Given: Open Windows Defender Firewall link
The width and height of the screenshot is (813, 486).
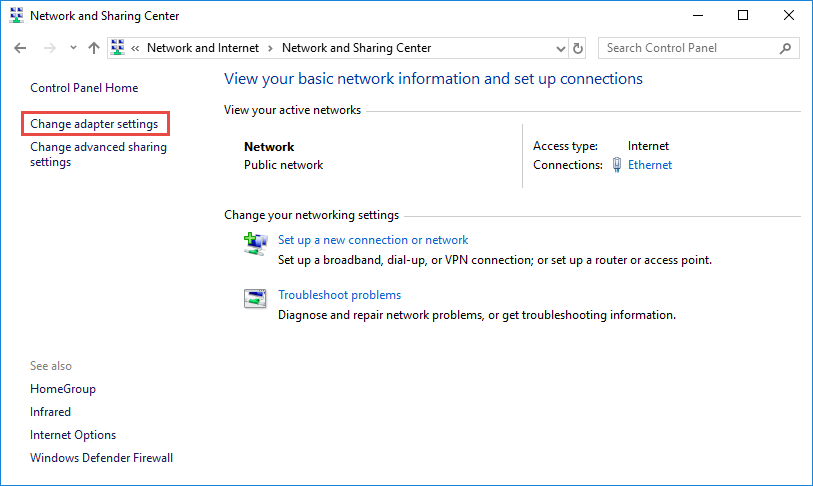Looking at the screenshot, I should [101, 458].
